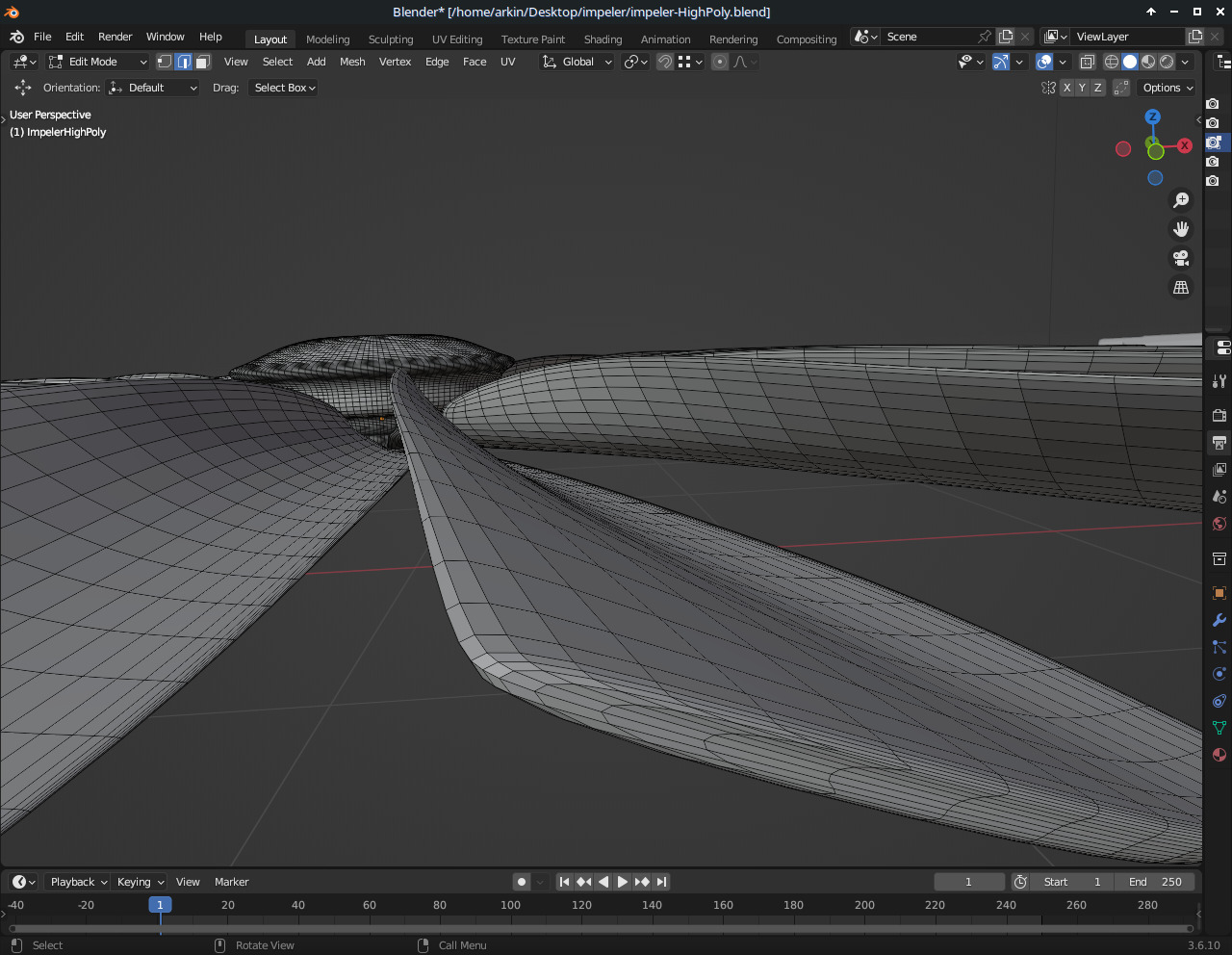1232x955 pixels.
Task: Expand the viewport sidebar arrow
Action: pos(1198,120)
